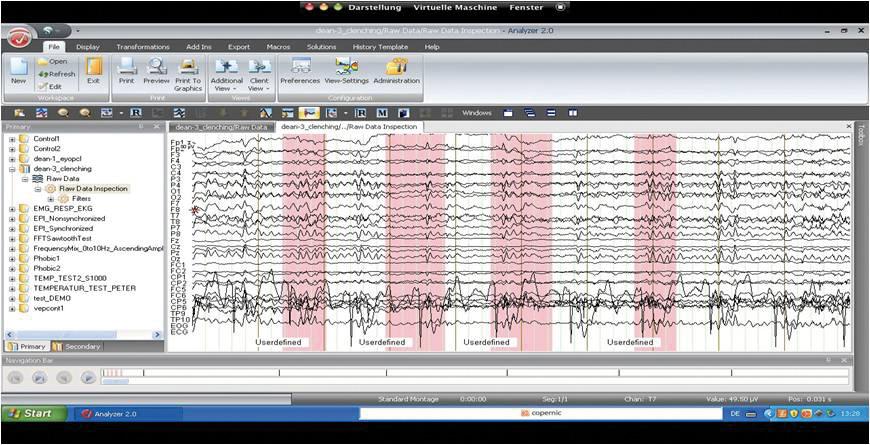
Task: Click the tile horizontally windows icon
Action: tap(552, 113)
